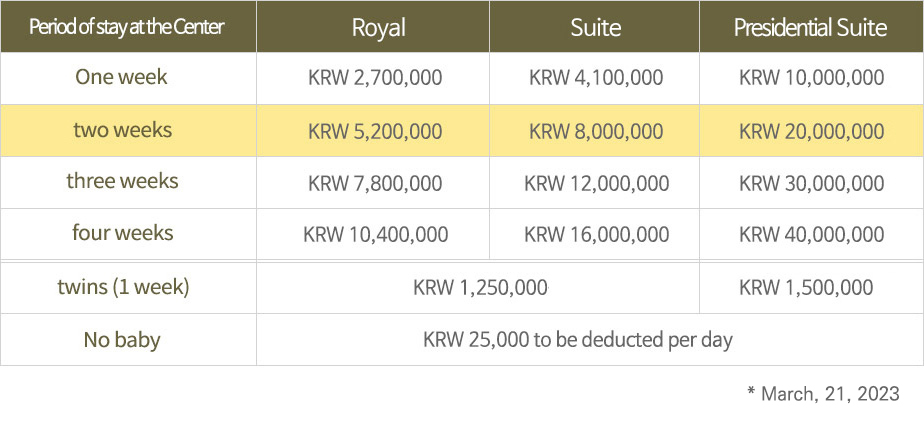Click the KRW 10,000,000 Presidential price

pyautogui.click(x=811, y=78)
